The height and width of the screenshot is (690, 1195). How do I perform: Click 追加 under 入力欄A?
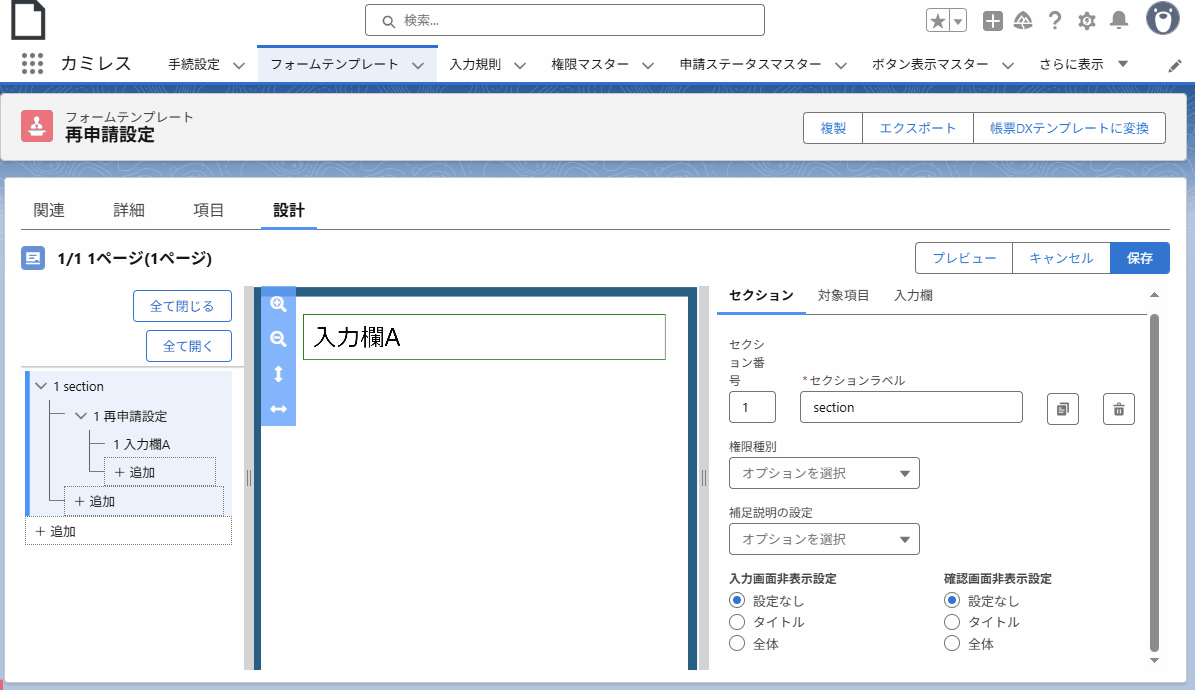[159, 473]
